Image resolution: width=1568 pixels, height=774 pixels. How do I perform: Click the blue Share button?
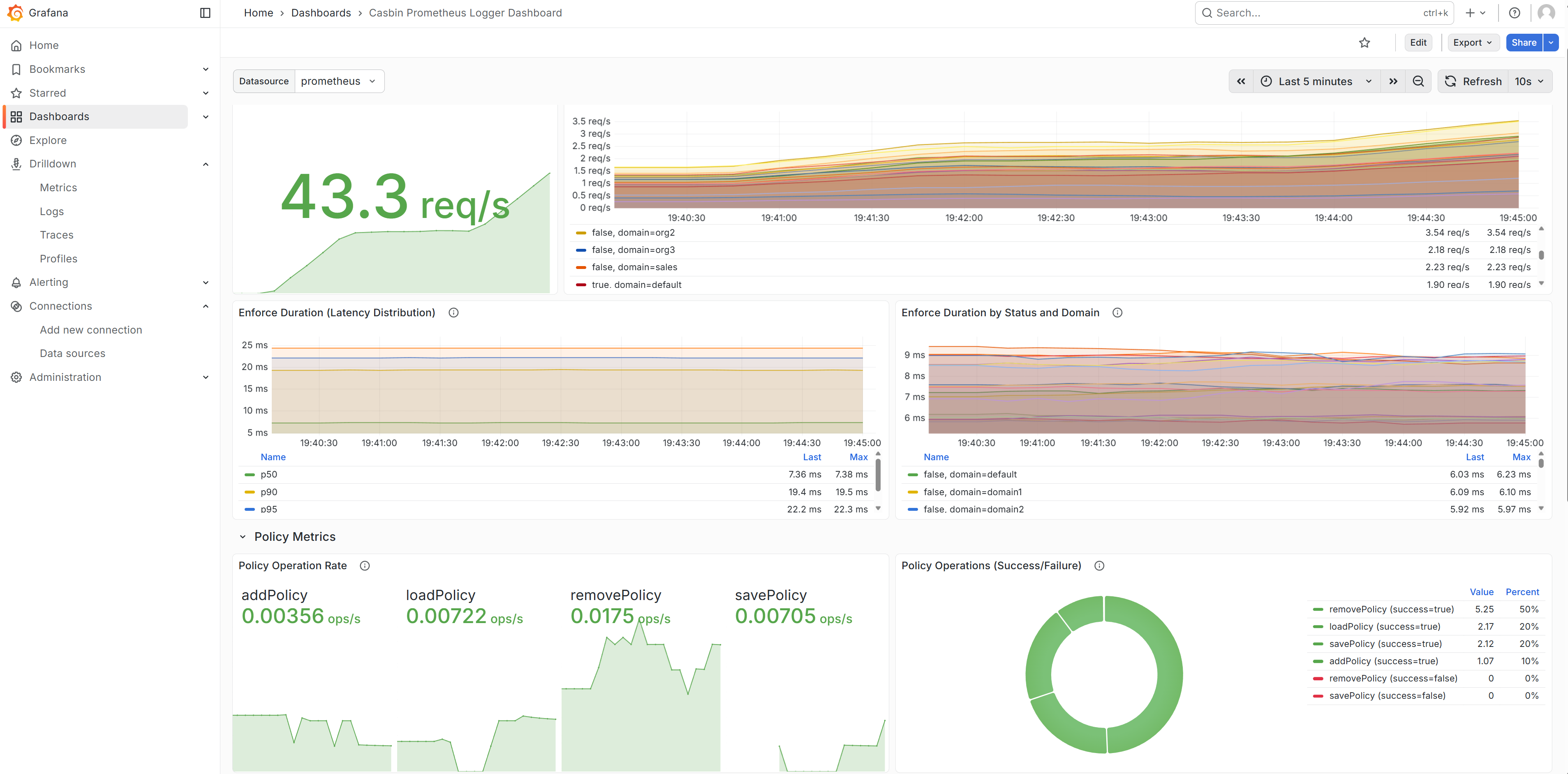(1524, 43)
